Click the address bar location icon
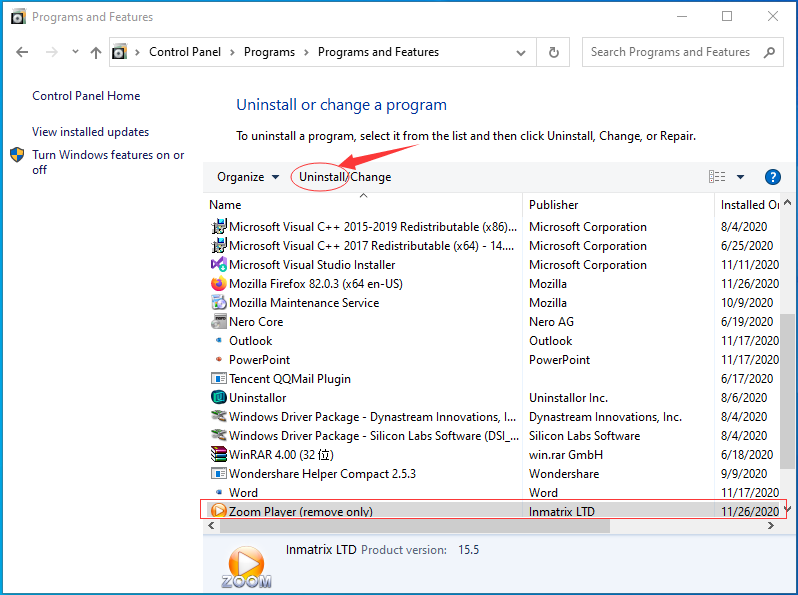This screenshot has height=595, width=798. click(x=119, y=52)
